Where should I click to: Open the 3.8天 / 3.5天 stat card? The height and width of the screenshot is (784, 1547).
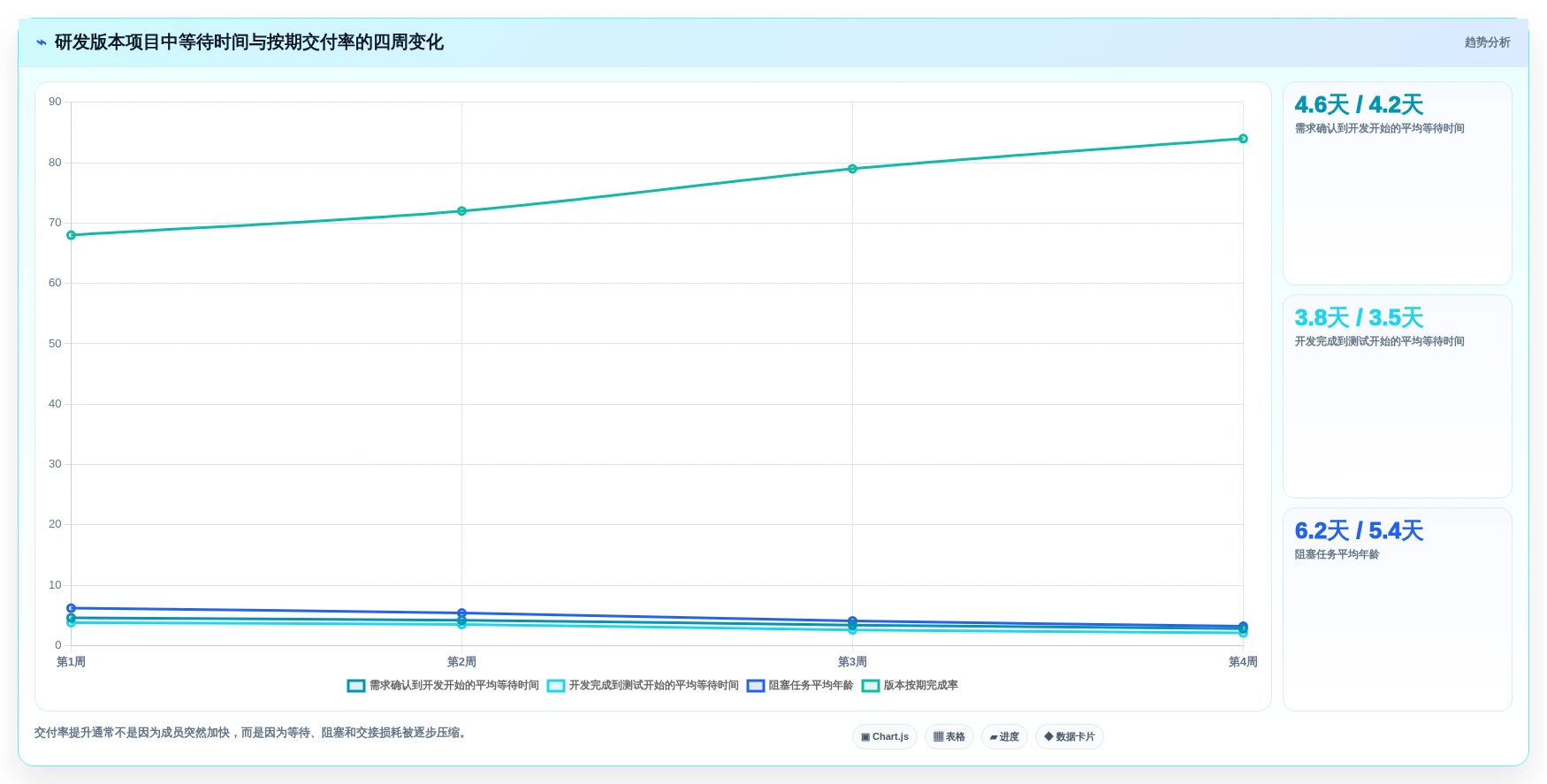pyautogui.click(x=1398, y=397)
